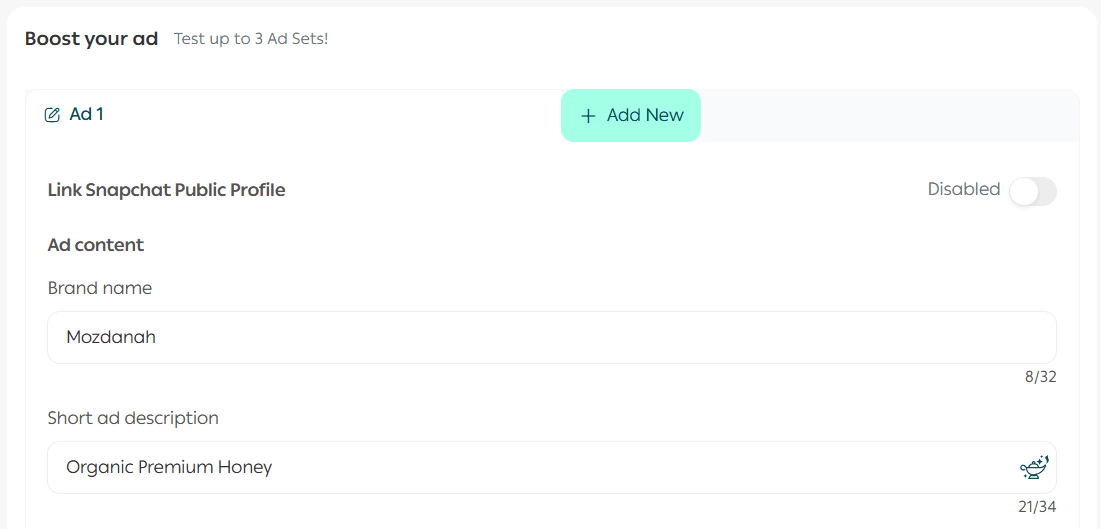Click the plus icon in Add New
1101x529 pixels.
click(x=588, y=116)
